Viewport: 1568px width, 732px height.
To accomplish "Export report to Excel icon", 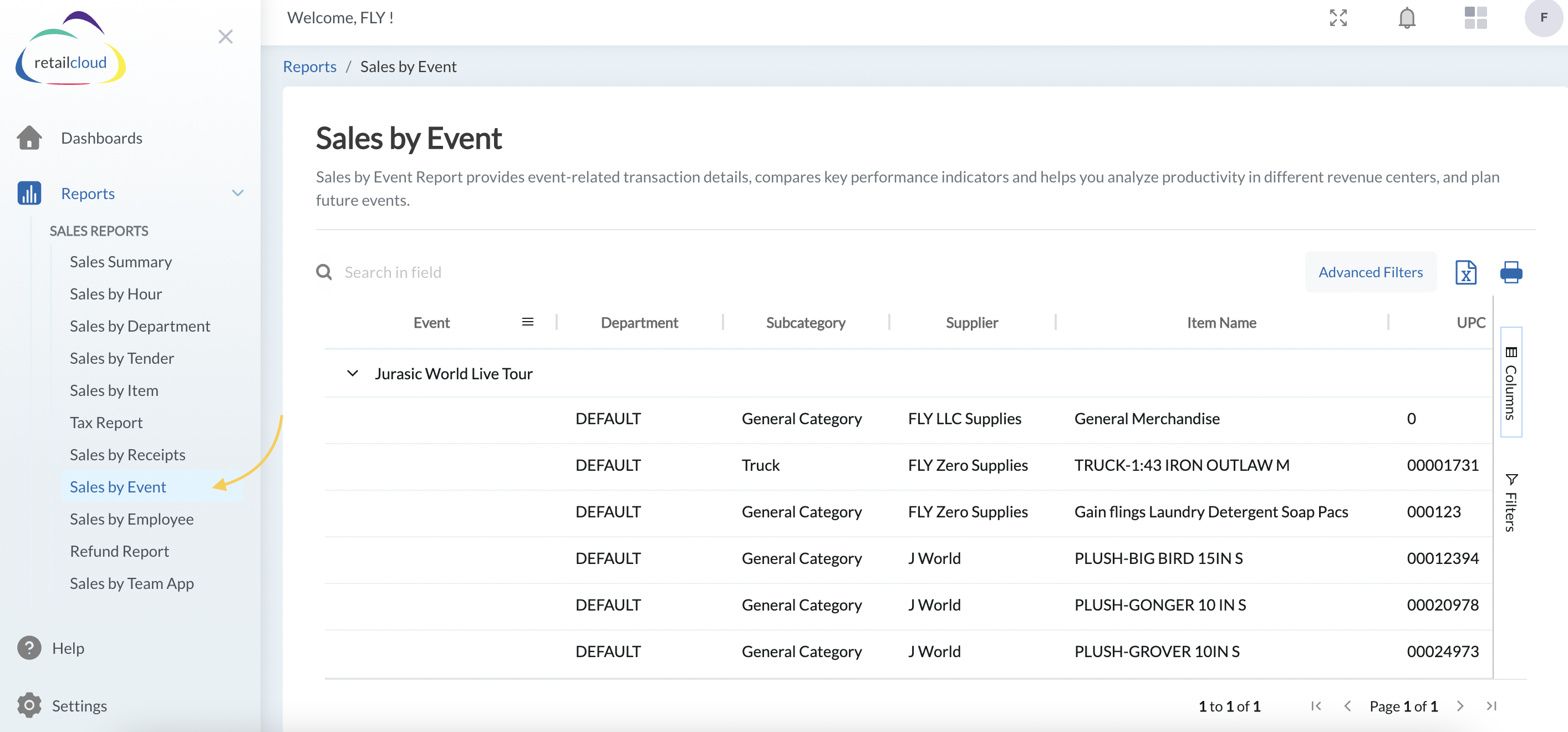I will click(1466, 272).
